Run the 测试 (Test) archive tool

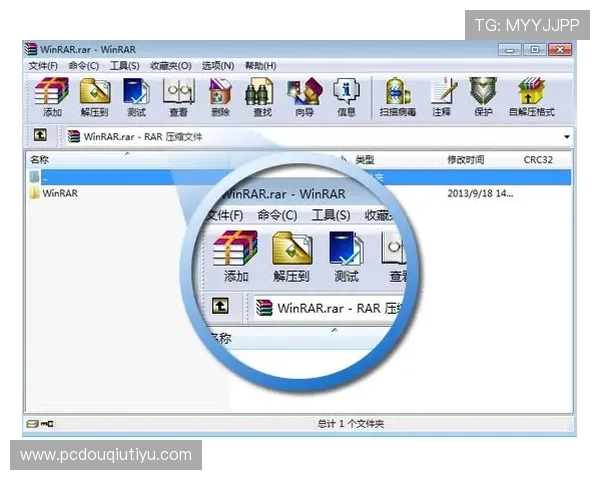pyautogui.click(x=136, y=95)
